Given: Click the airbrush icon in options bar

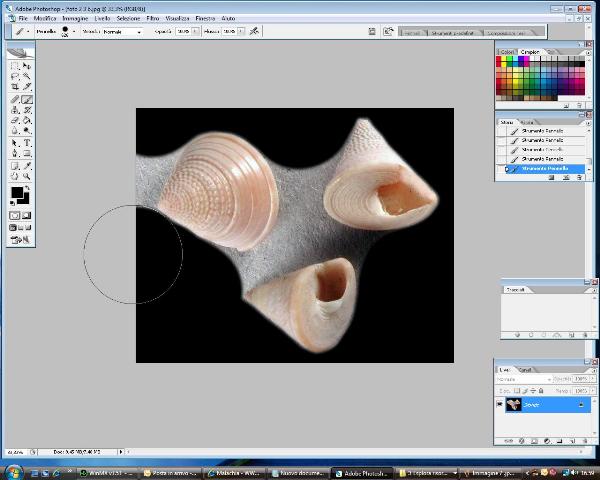Looking at the screenshot, I should (x=254, y=31).
